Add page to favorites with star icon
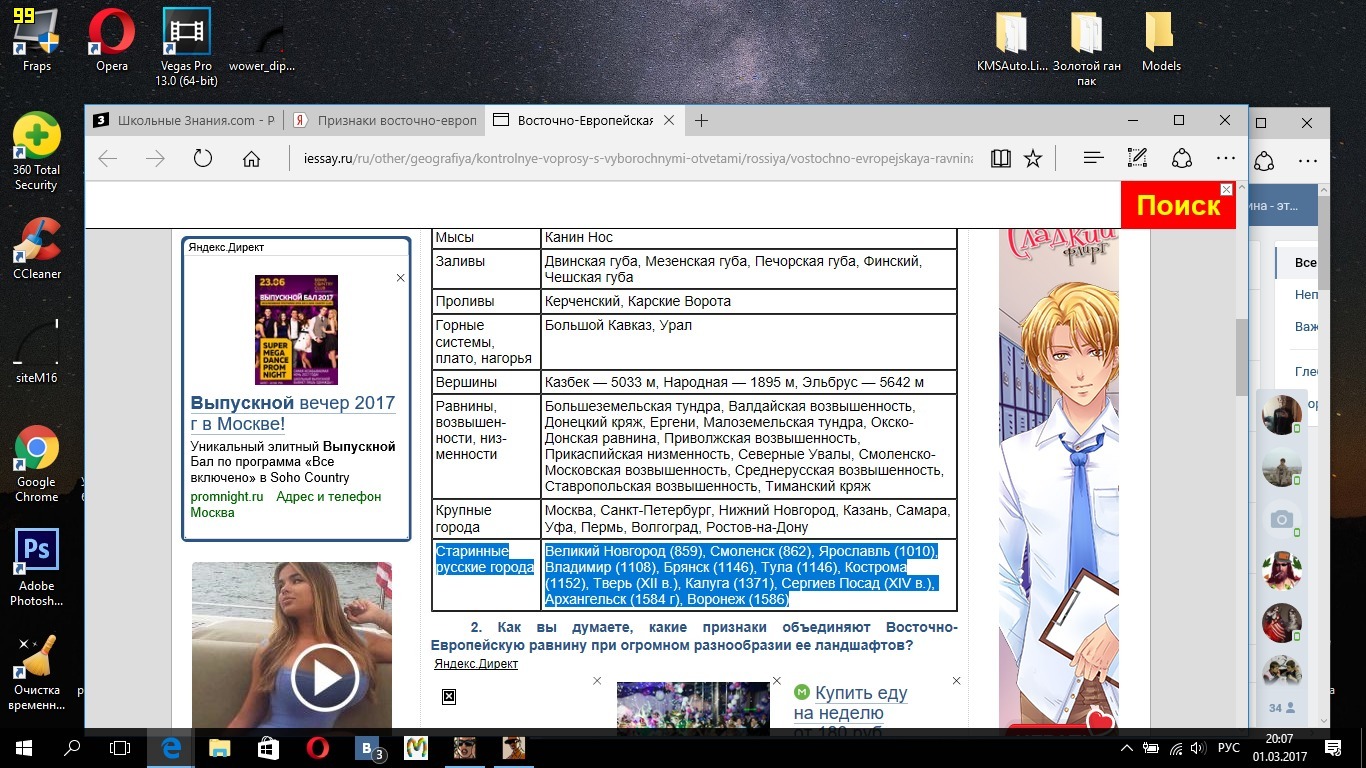Image resolution: width=1366 pixels, height=768 pixels. (x=1033, y=158)
